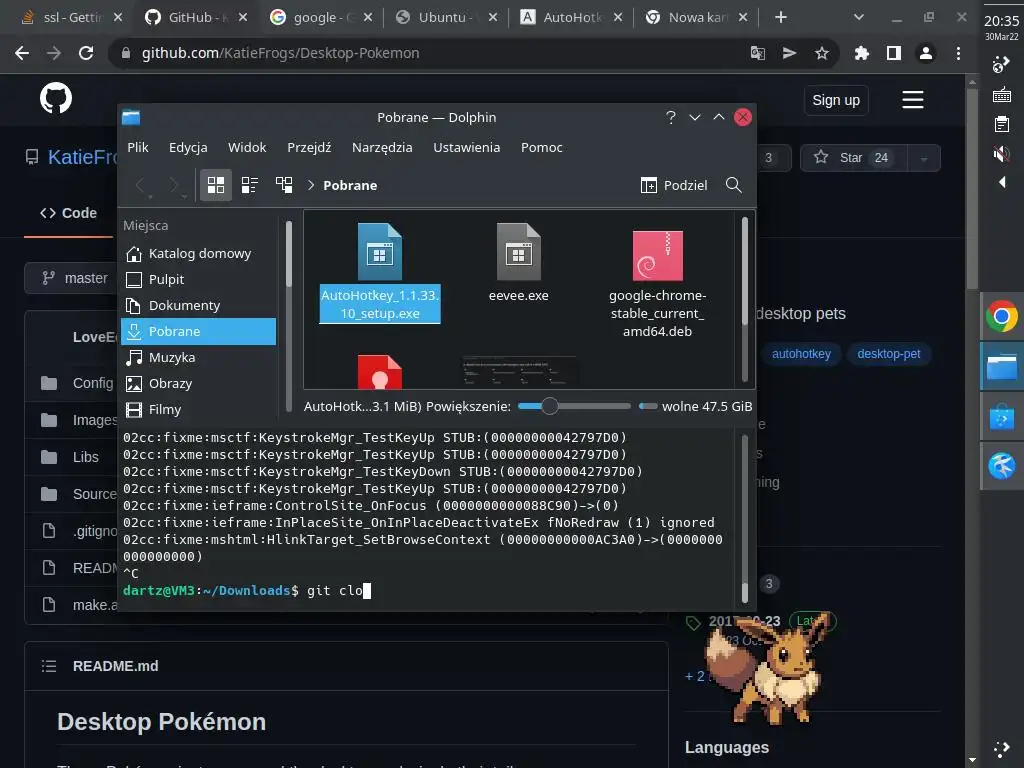The image size is (1024, 768).
Task: Switch Dolphin to compact view mode
Action: click(x=249, y=185)
